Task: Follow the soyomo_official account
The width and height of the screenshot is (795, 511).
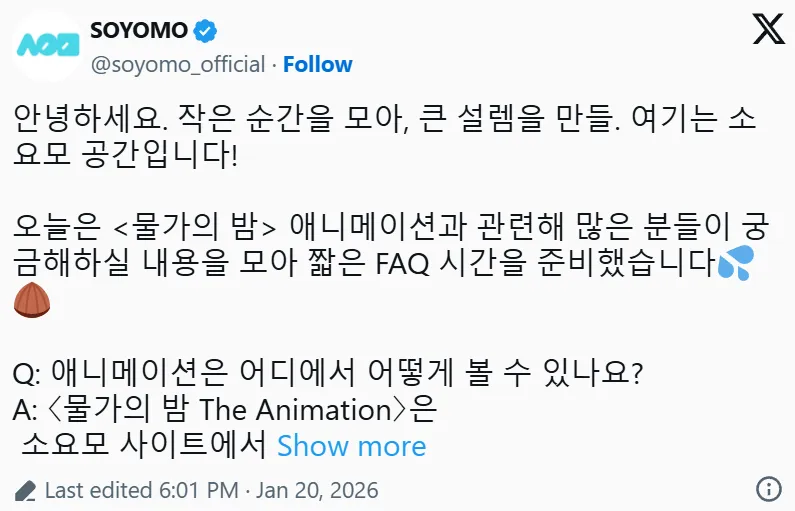Action: pyautogui.click(x=317, y=64)
